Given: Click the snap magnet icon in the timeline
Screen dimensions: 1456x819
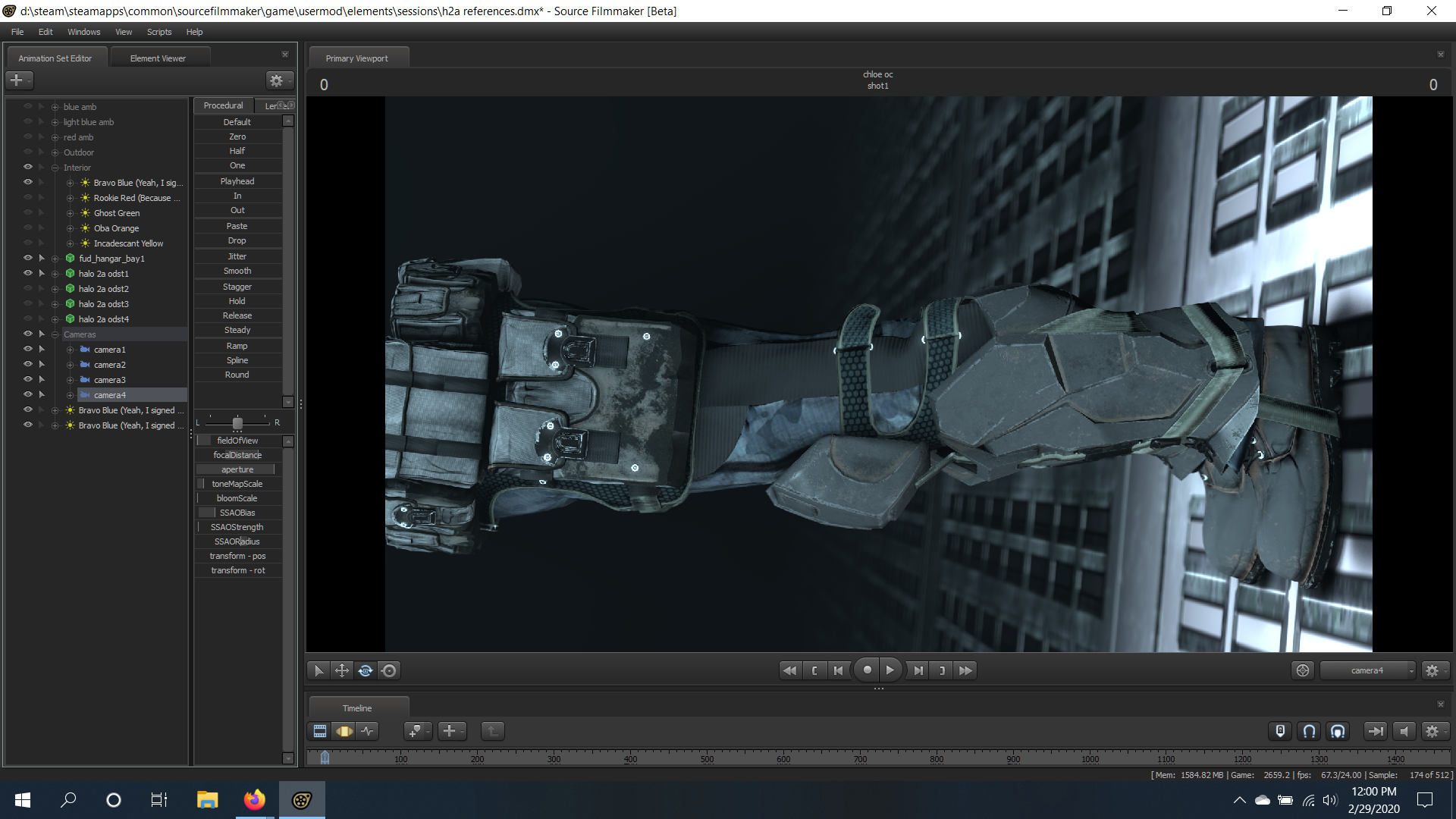Looking at the screenshot, I should [1309, 731].
